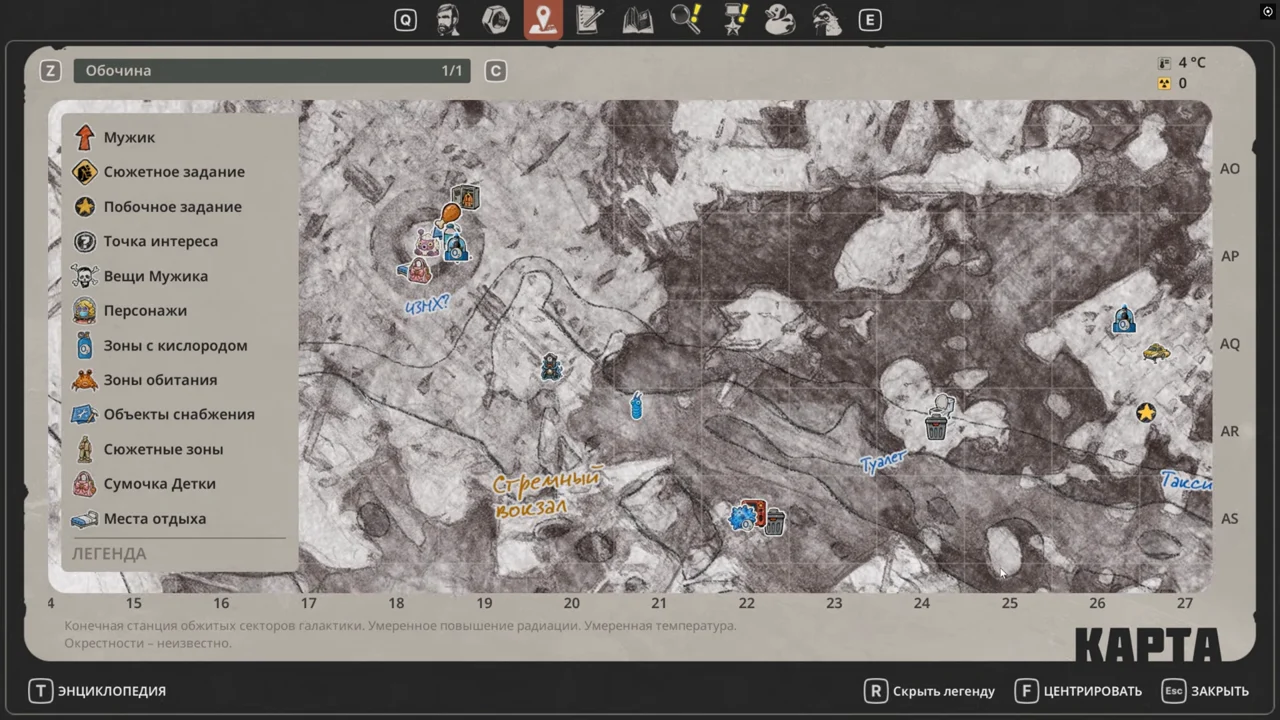Click the Места отдыха legend entry
Viewport: 1280px width, 720px height.
140,518
